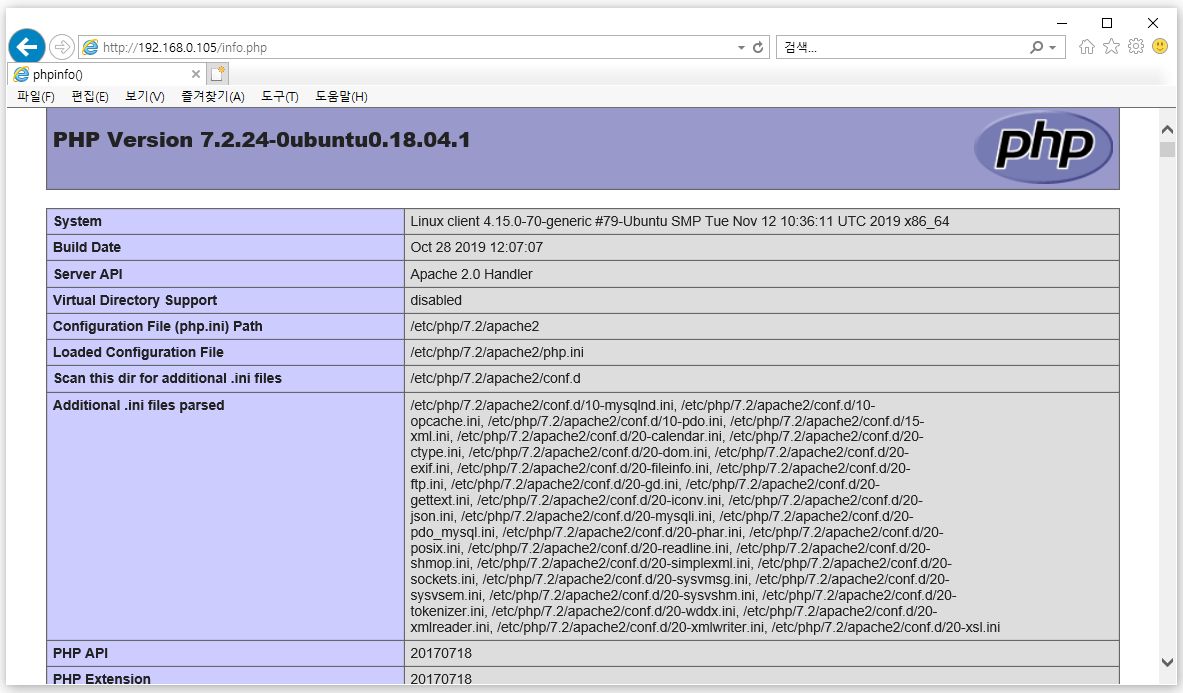This screenshot has width=1183, height=693.
Task: Close the browser window
Action: pyautogui.click(x=1153, y=23)
